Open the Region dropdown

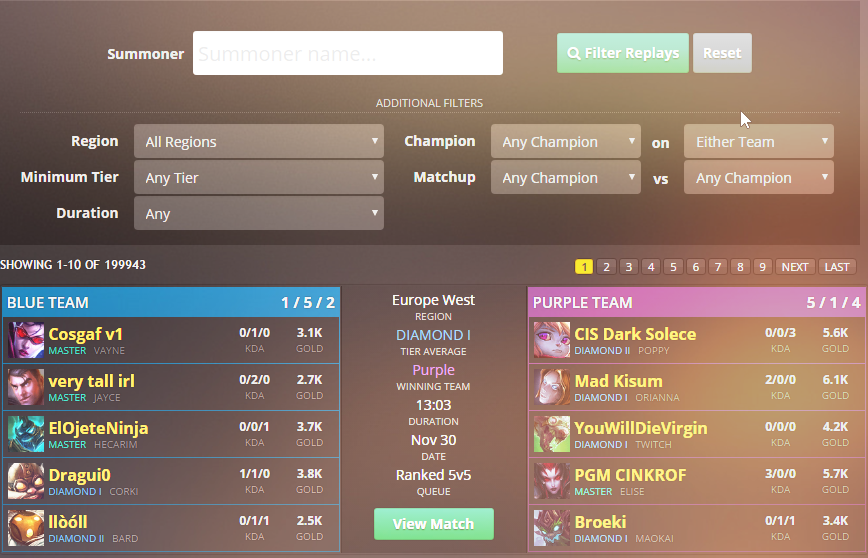pyautogui.click(x=259, y=142)
